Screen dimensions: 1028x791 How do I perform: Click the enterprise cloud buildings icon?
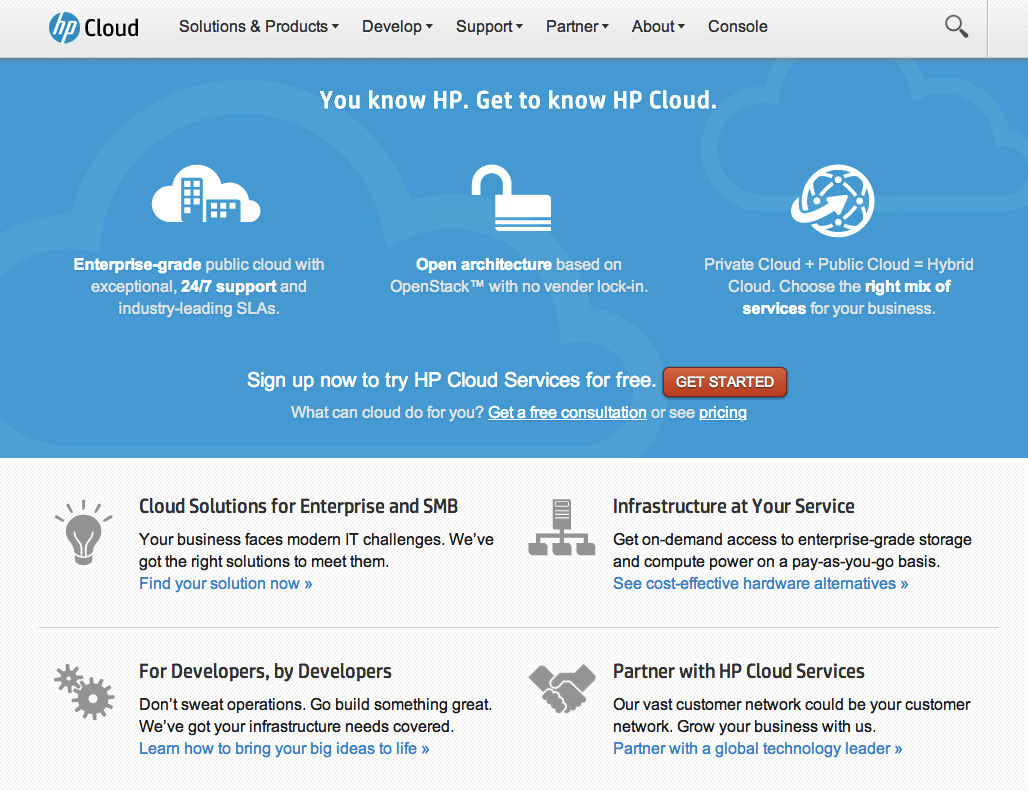point(206,194)
